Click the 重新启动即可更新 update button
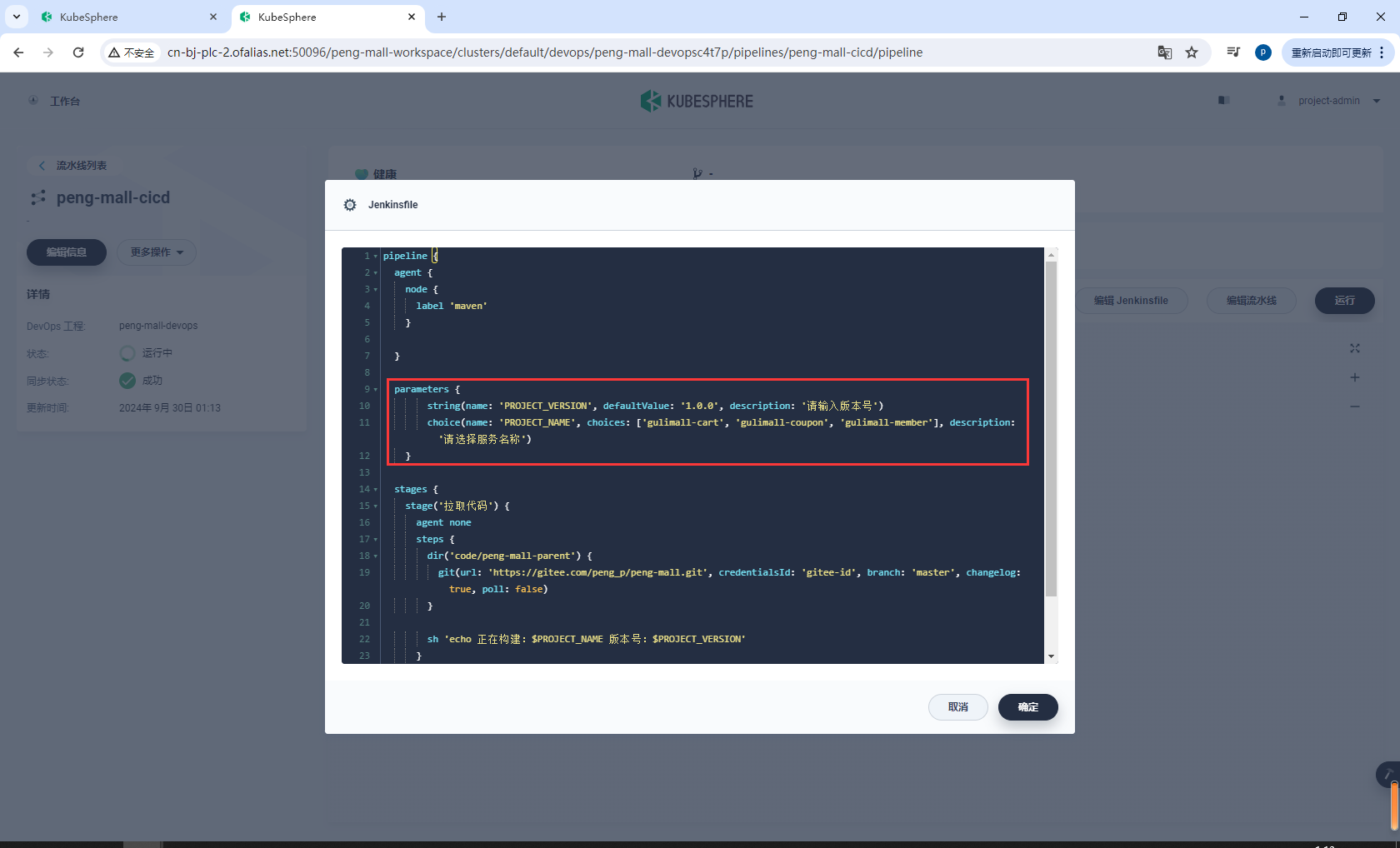The image size is (1400, 848). pos(1332,52)
